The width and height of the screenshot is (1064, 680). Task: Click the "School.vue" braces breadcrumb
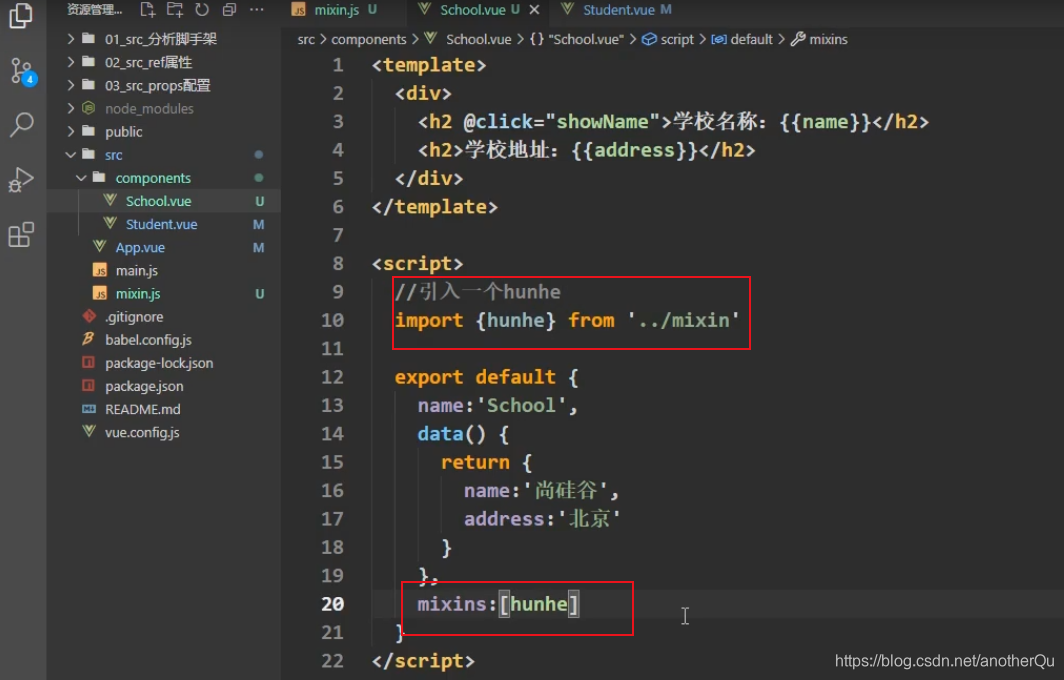(576, 39)
